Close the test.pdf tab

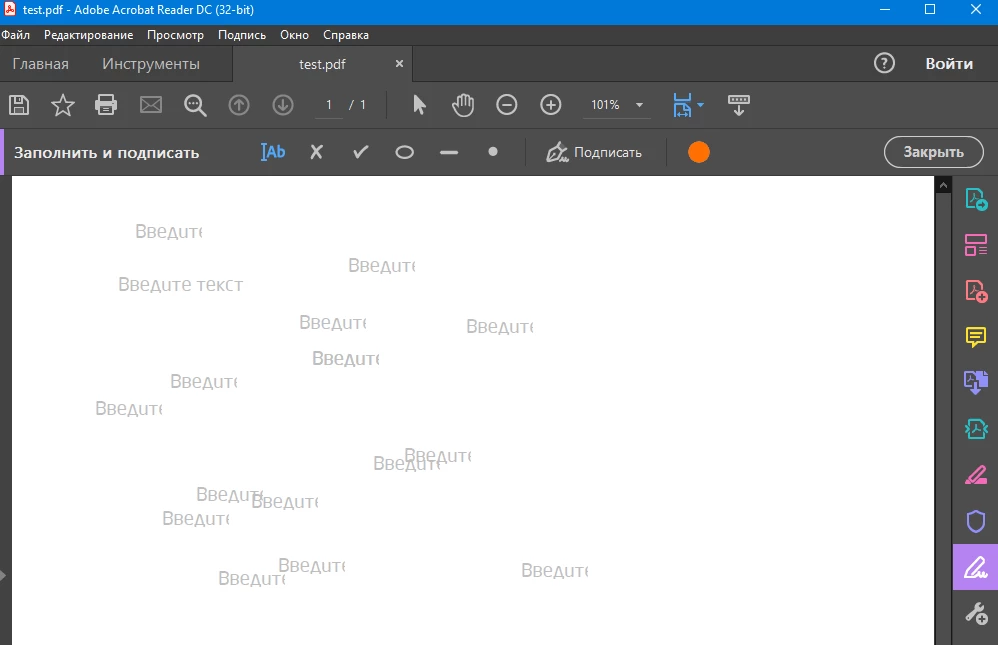[399, 64]
